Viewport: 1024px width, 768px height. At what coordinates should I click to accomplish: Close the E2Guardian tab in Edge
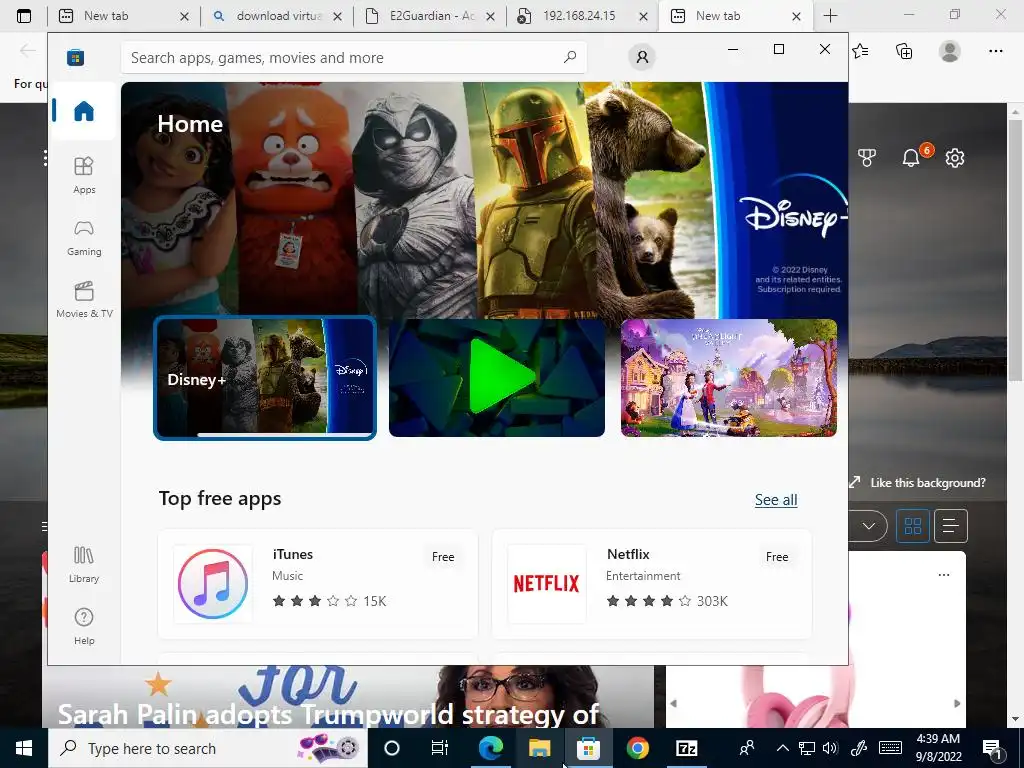tap(490, 16)
